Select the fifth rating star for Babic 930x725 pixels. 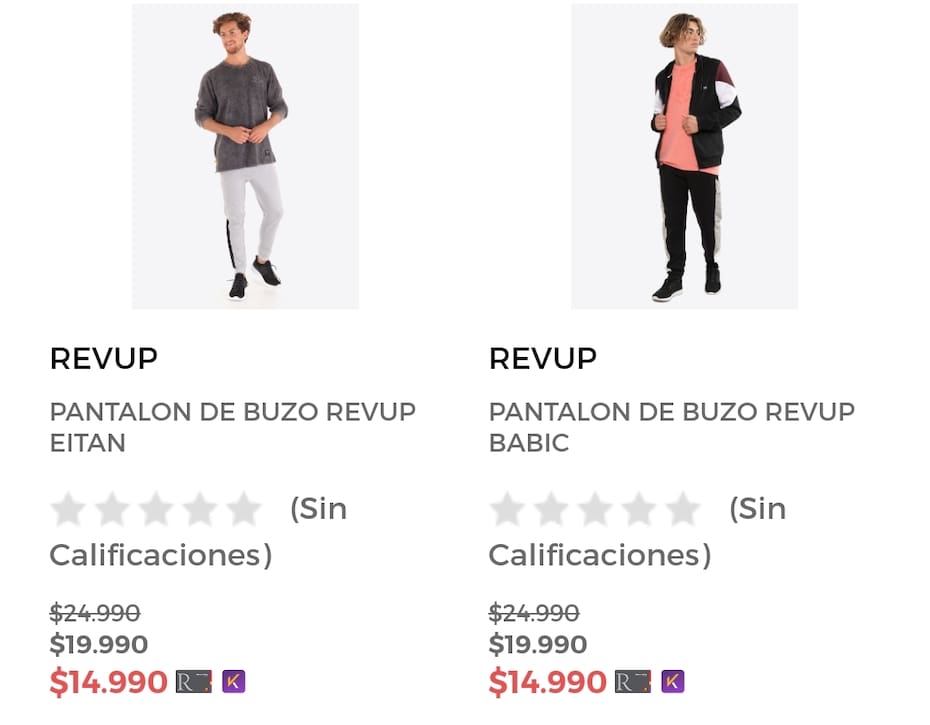tap(683, 509)
